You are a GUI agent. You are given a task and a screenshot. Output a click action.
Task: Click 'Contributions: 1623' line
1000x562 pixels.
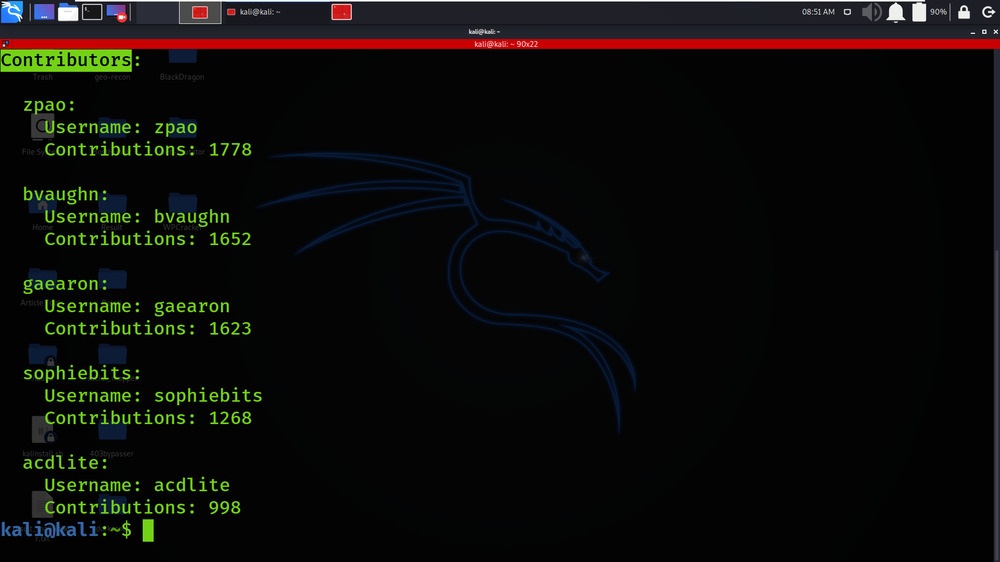148,329
